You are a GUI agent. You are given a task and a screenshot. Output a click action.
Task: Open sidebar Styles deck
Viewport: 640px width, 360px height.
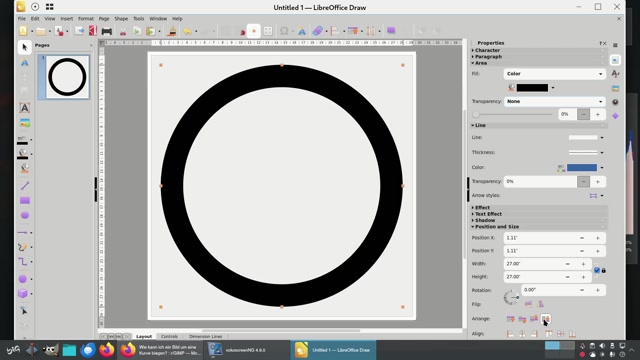615,74
